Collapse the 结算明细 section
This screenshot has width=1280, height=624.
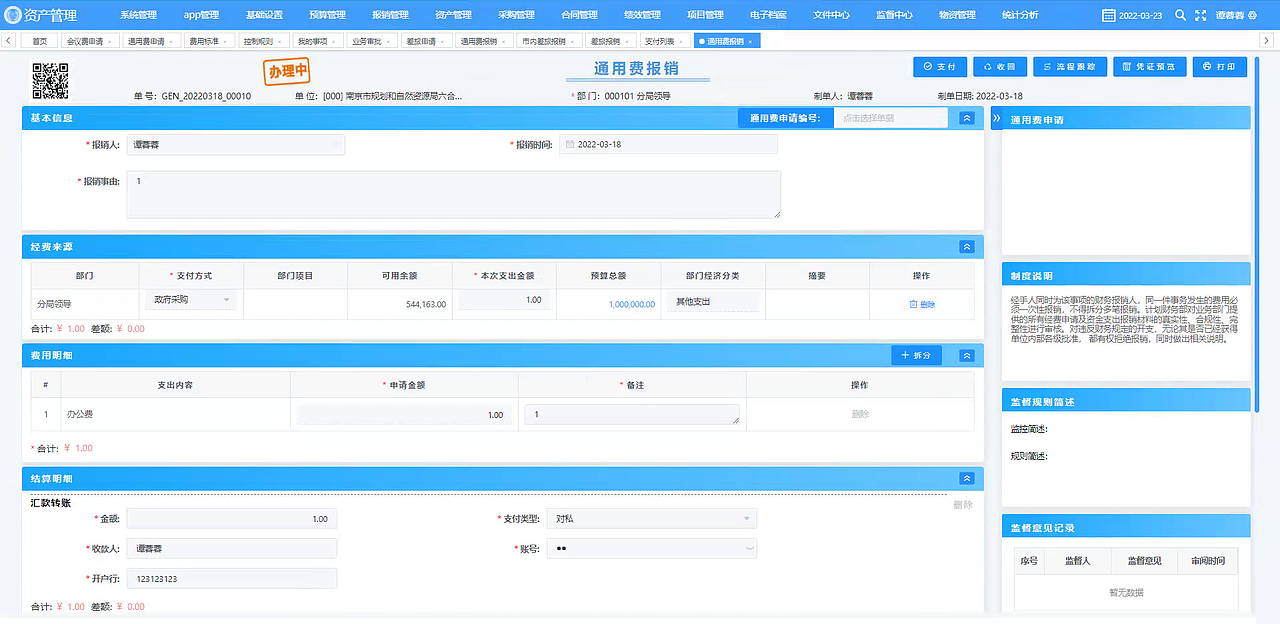(967, 479)
